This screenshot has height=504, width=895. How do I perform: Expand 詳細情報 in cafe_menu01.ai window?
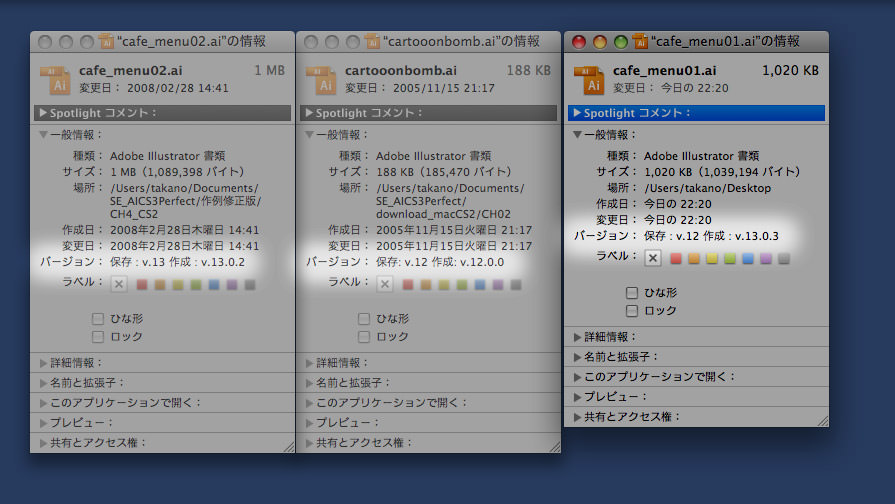pyautogui.click(x=577, y=337)
